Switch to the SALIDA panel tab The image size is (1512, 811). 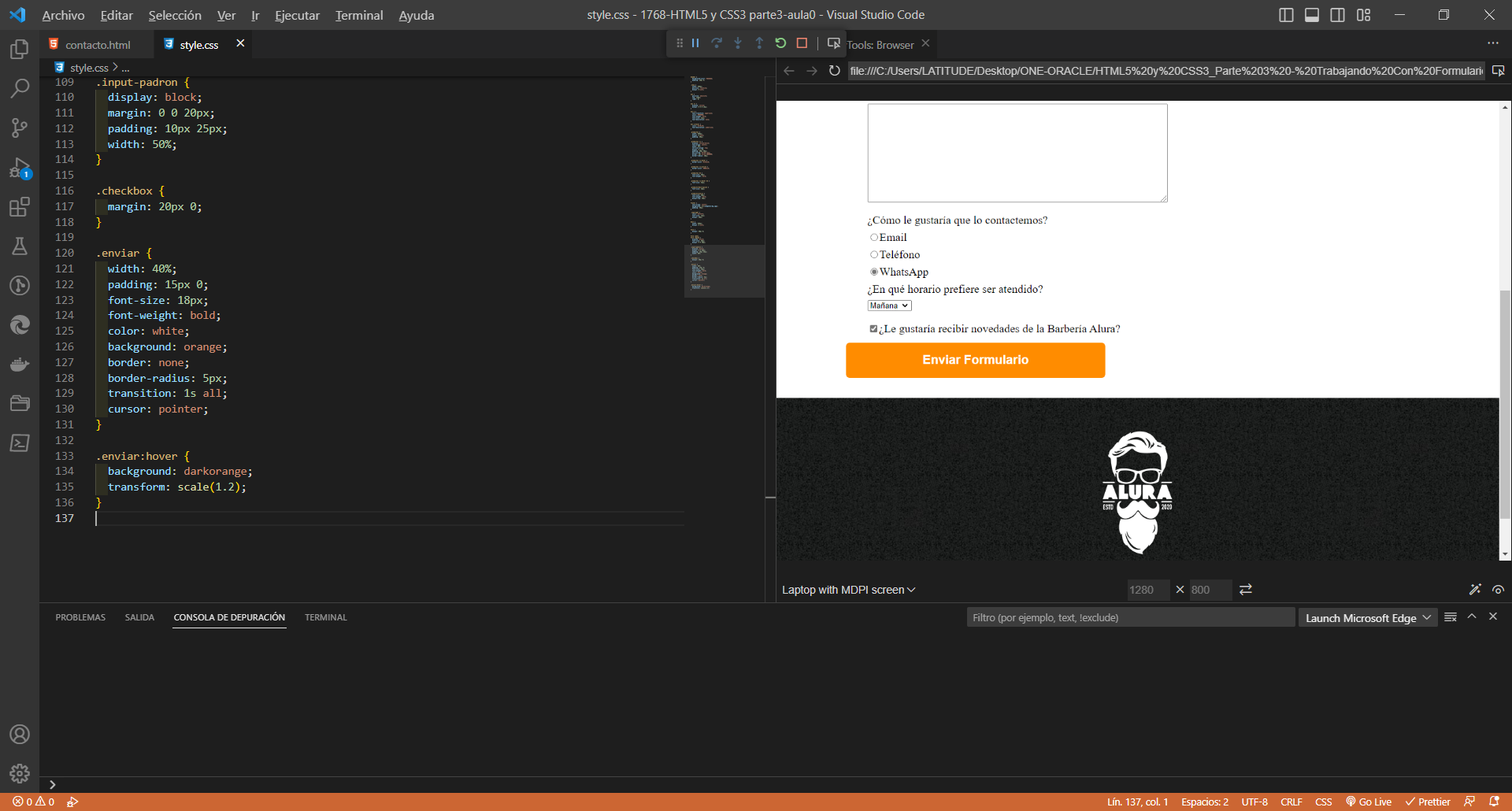[139, 617]
